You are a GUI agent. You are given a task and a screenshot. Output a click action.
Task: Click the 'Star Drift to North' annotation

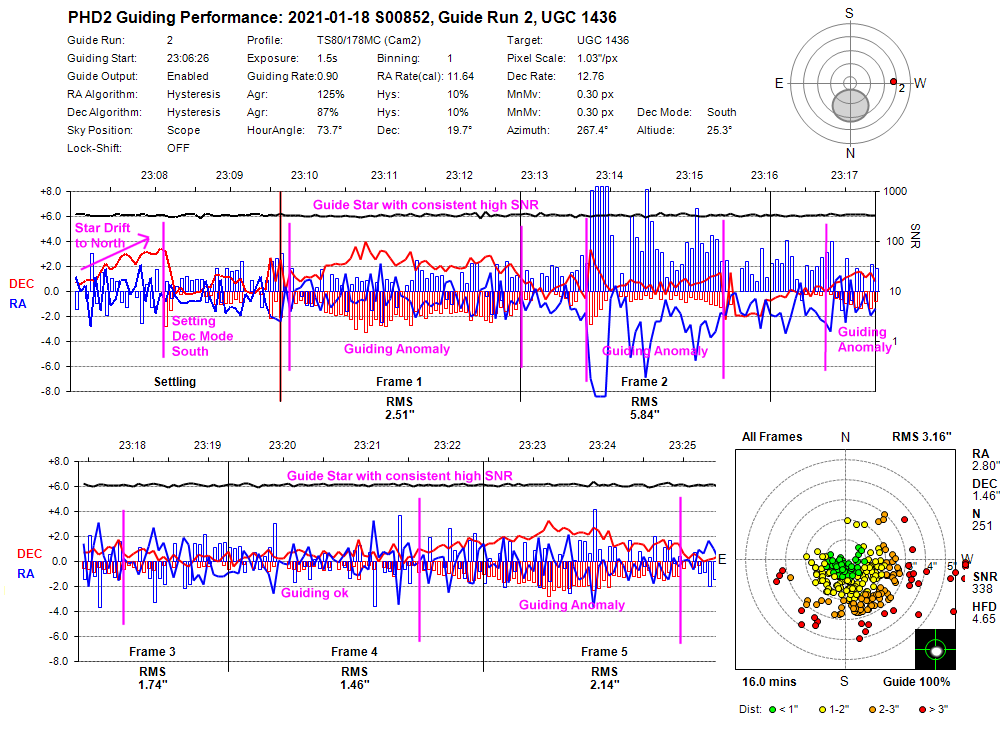(102, 235)
